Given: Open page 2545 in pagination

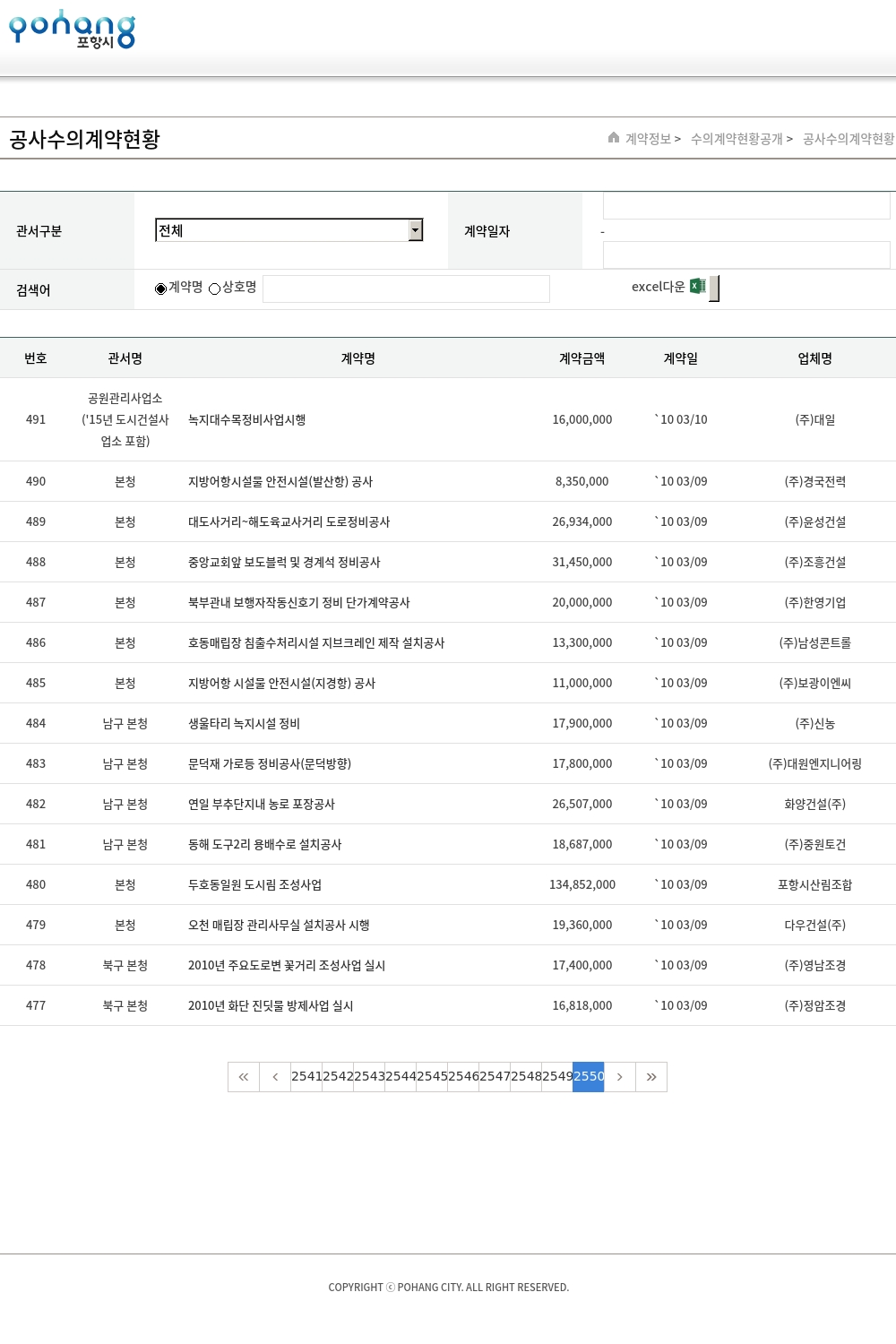Looking at the screenshot, I should pyautogui.click(x=432, y=1077).
